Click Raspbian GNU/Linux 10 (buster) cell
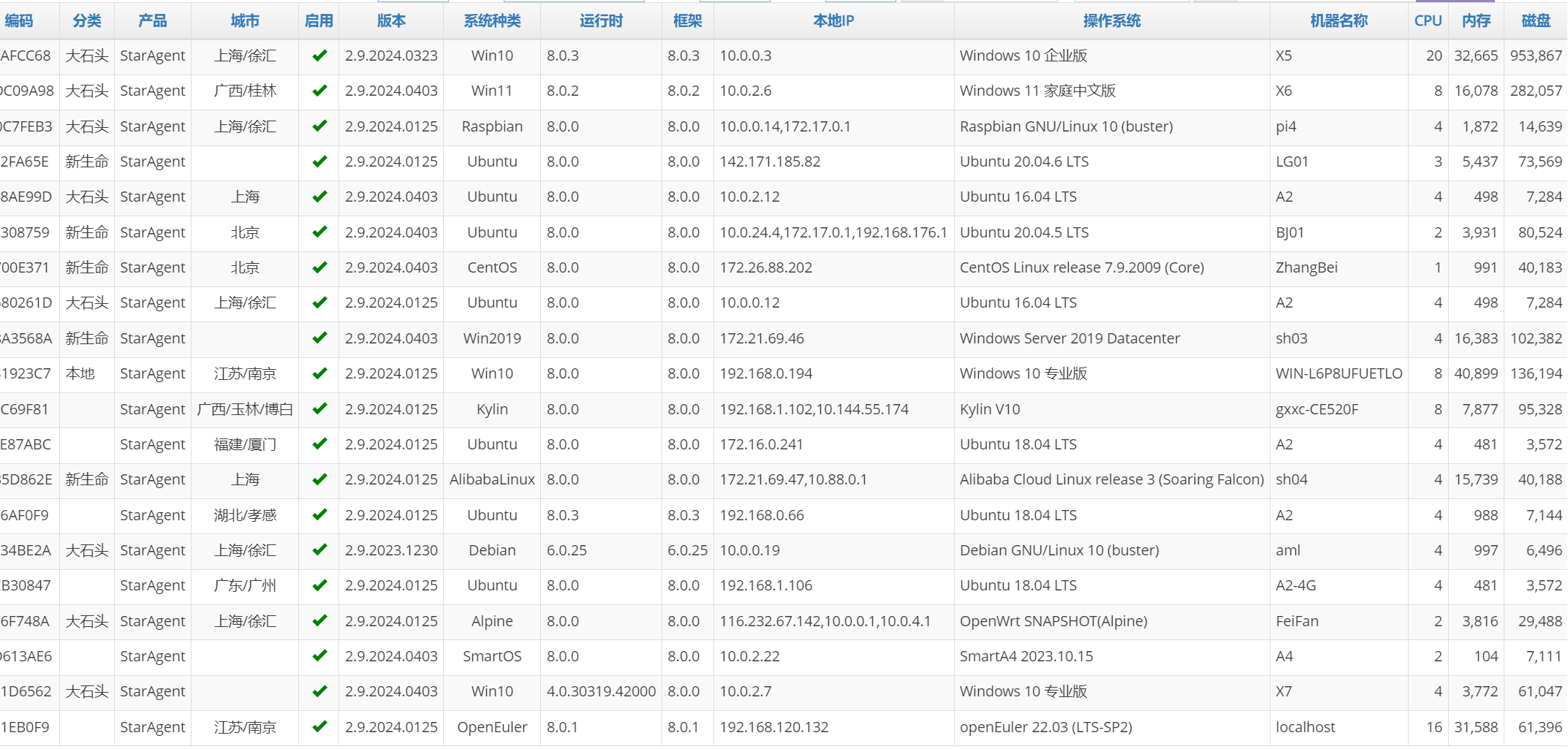Image resolution: width=1568 pixels, height=749 pixels. tap(1066, 126)
